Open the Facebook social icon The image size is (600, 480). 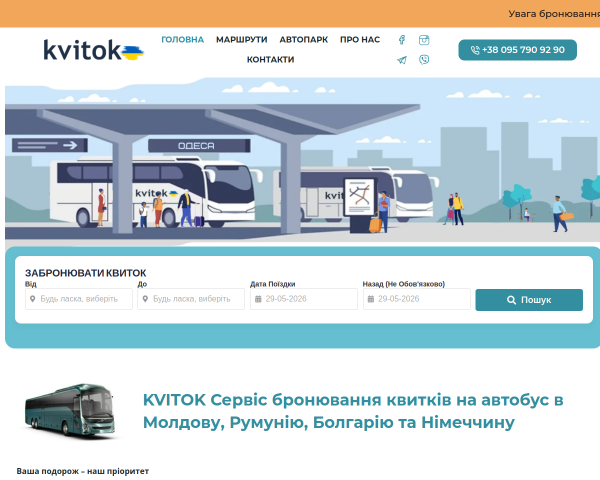pos(402,40)
